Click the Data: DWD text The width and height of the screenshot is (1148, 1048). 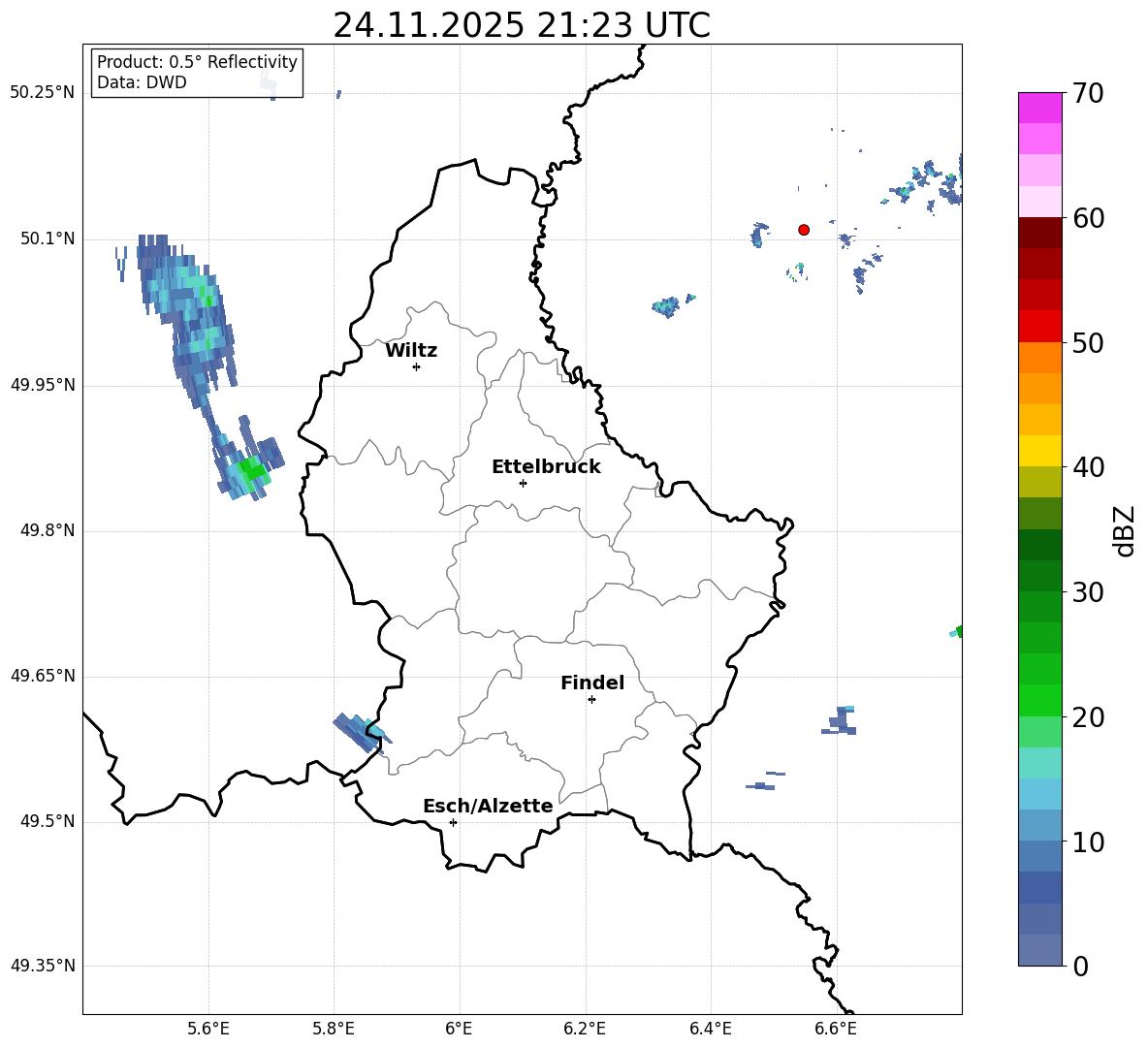(x=142, y=82)
